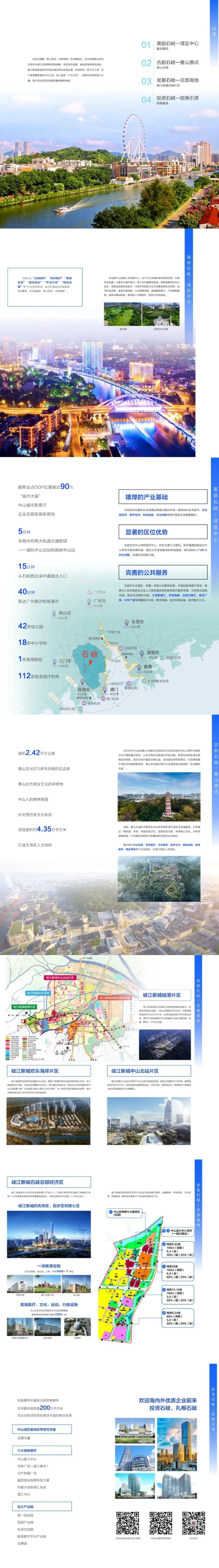The image size is (219, 1568).
Task: Click the 日升财富广场 list item
Action: click(x=27, y=1473)
